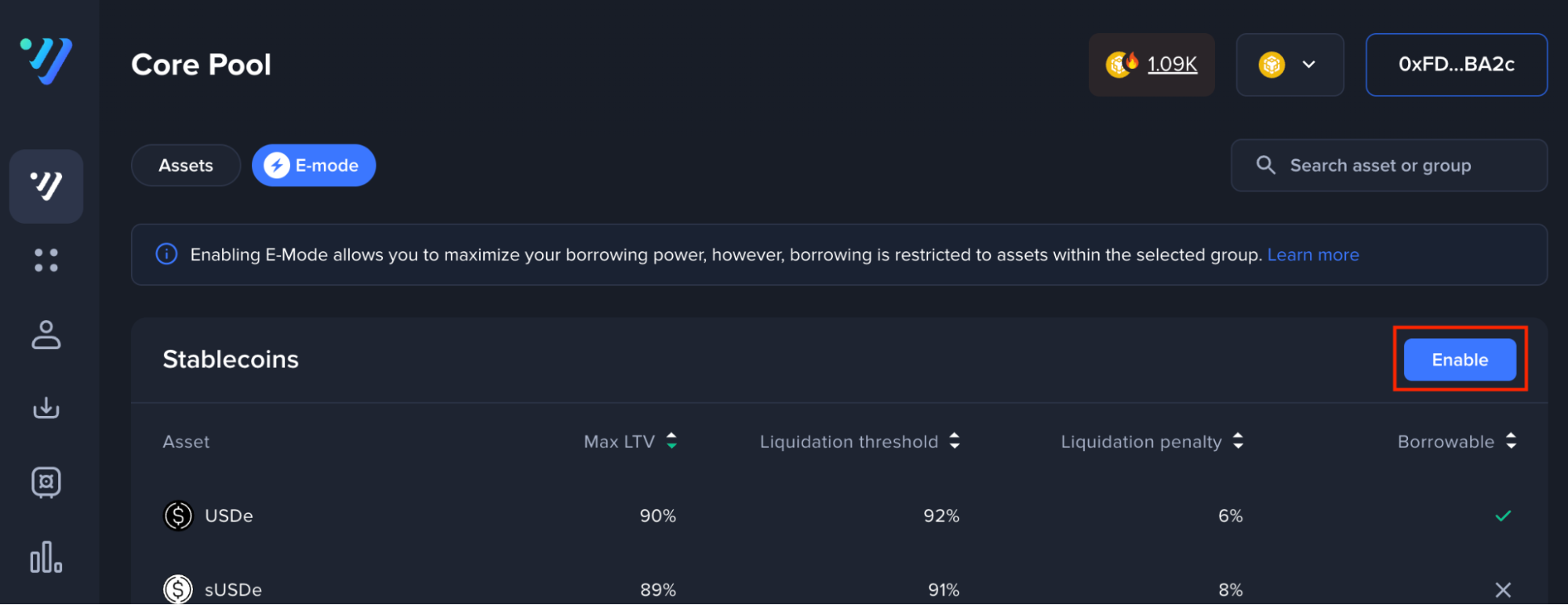Screen dimensions: 1568x605
Task: Select the E-mode tab
Action: 313,166
